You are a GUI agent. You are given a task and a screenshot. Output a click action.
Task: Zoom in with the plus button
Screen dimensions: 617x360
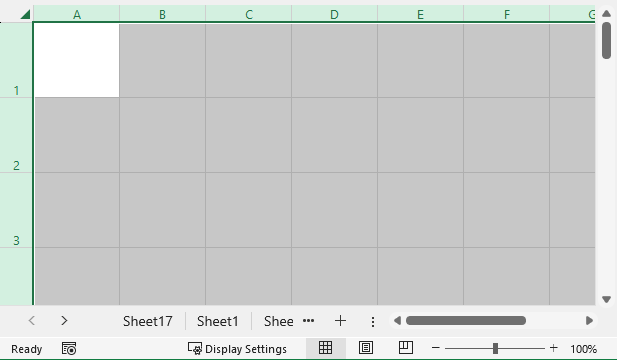point(554,348)
